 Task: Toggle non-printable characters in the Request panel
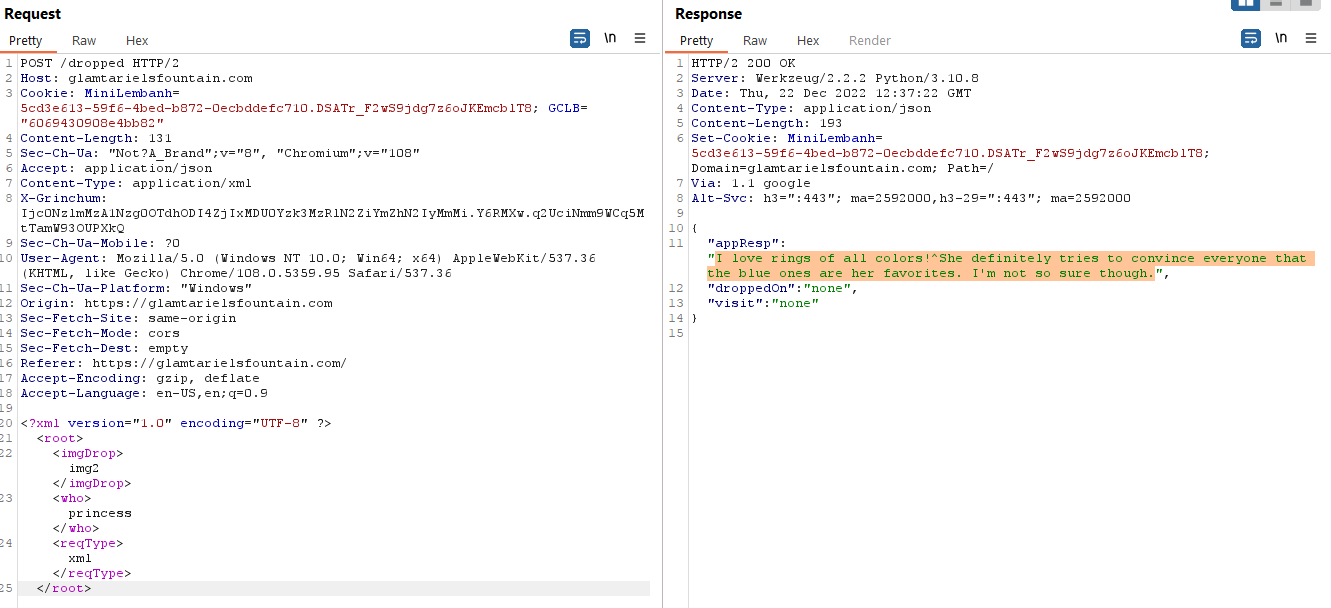pyautogui.click(x=610, y=39)
